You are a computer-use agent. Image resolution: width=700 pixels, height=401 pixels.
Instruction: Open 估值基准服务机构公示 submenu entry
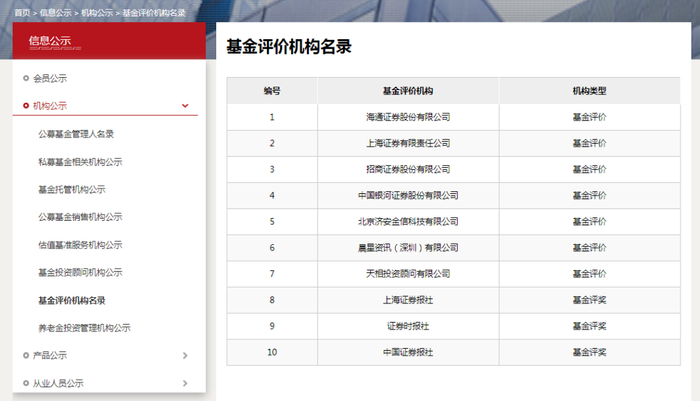80,245
